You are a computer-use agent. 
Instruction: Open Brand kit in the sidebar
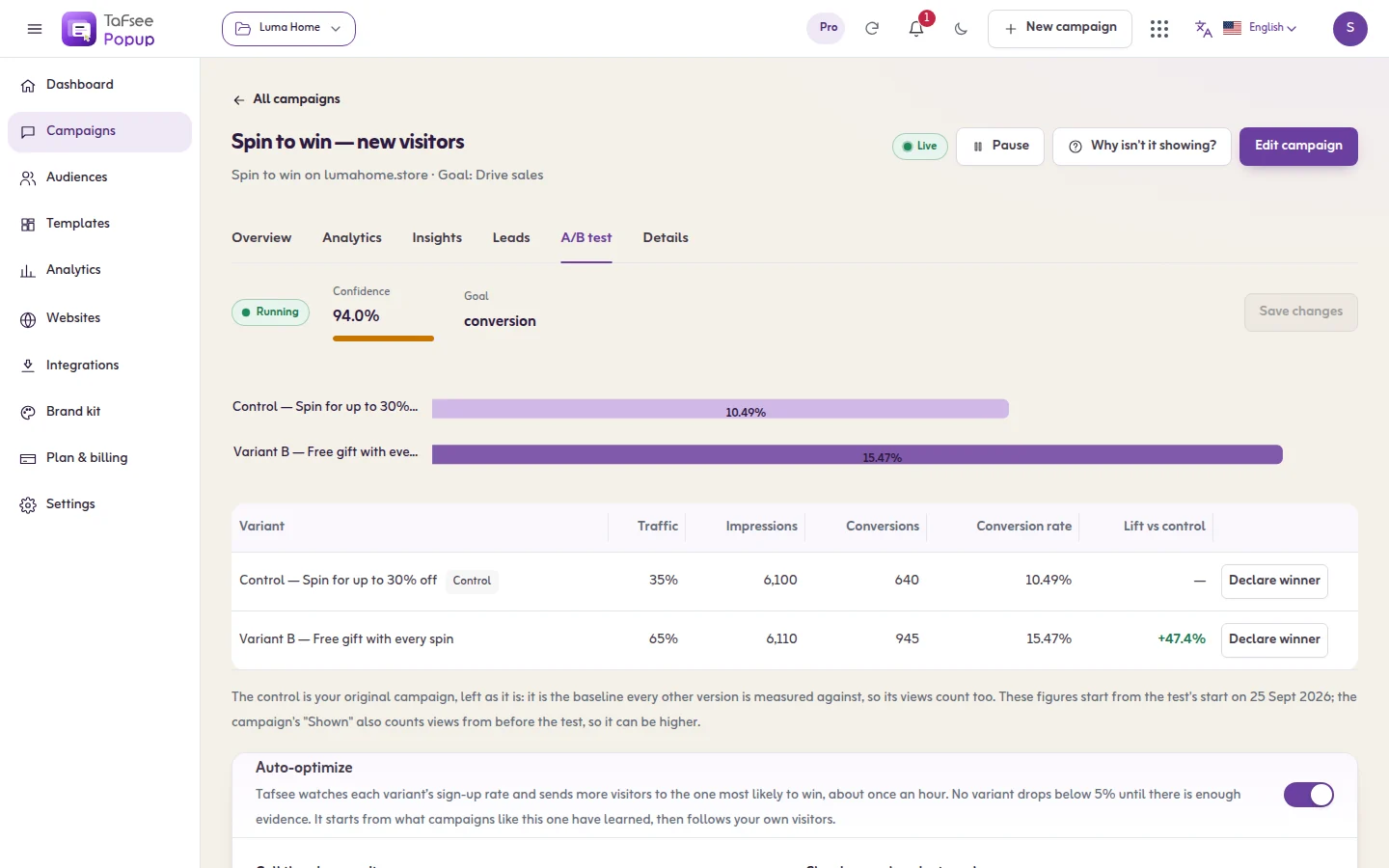click(x=100, y=413)
